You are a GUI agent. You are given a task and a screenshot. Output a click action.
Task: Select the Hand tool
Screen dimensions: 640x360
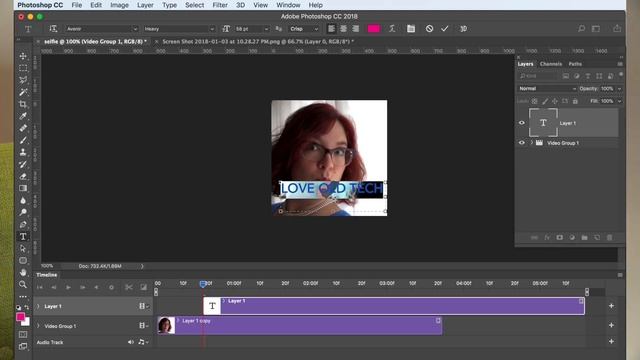tap(23, 272)
